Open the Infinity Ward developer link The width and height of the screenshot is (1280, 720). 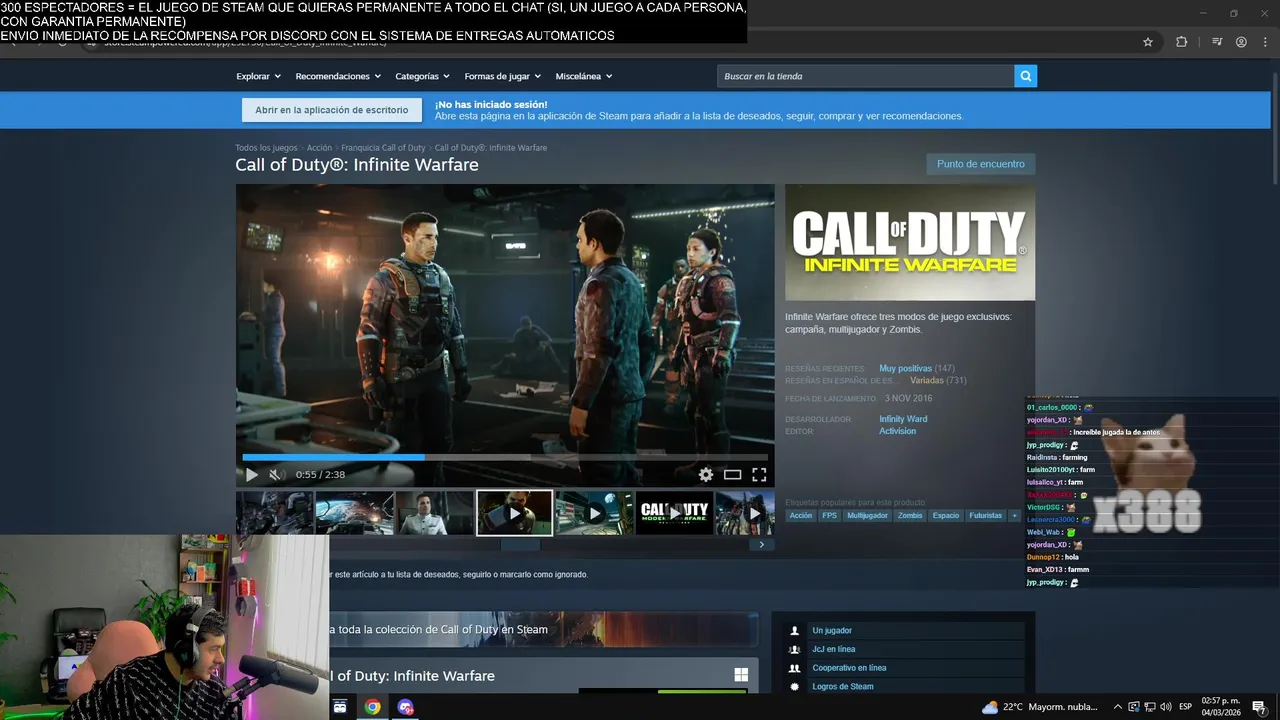click(x=903, y=419)
